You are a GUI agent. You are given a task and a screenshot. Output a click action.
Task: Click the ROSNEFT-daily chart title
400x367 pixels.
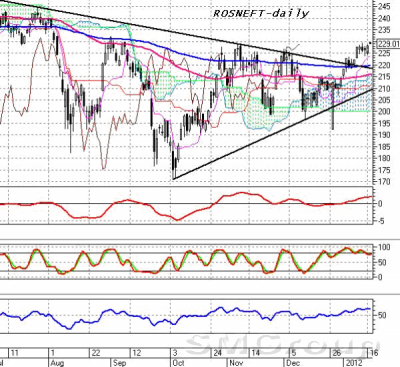point(261,14)
